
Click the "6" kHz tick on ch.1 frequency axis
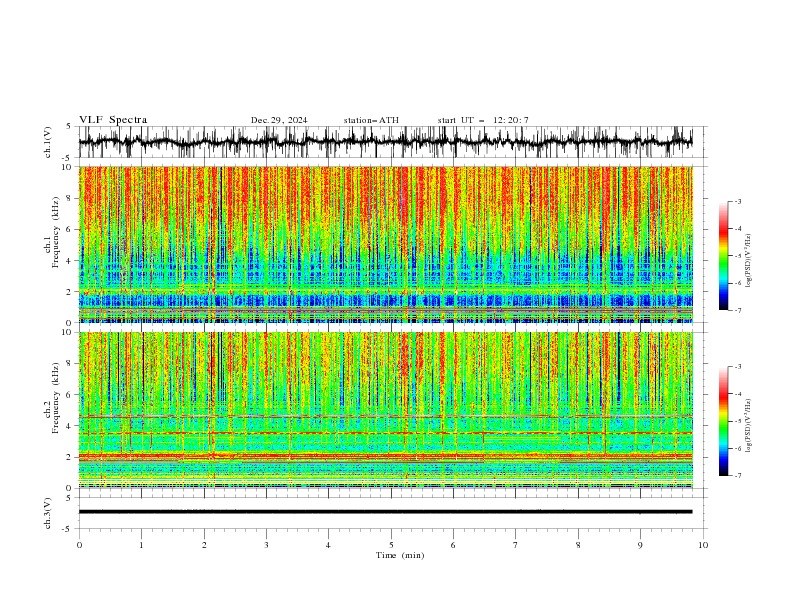tap(69, 230)
